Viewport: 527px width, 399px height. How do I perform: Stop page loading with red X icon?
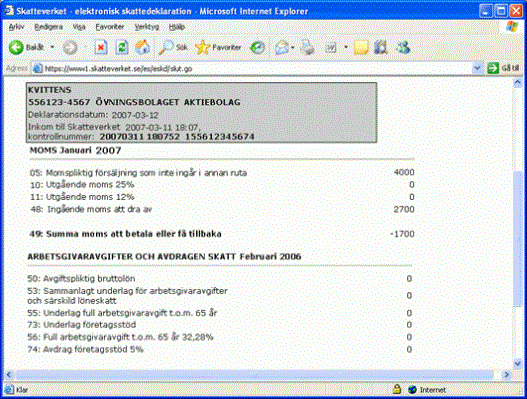(x=100, y=47)
